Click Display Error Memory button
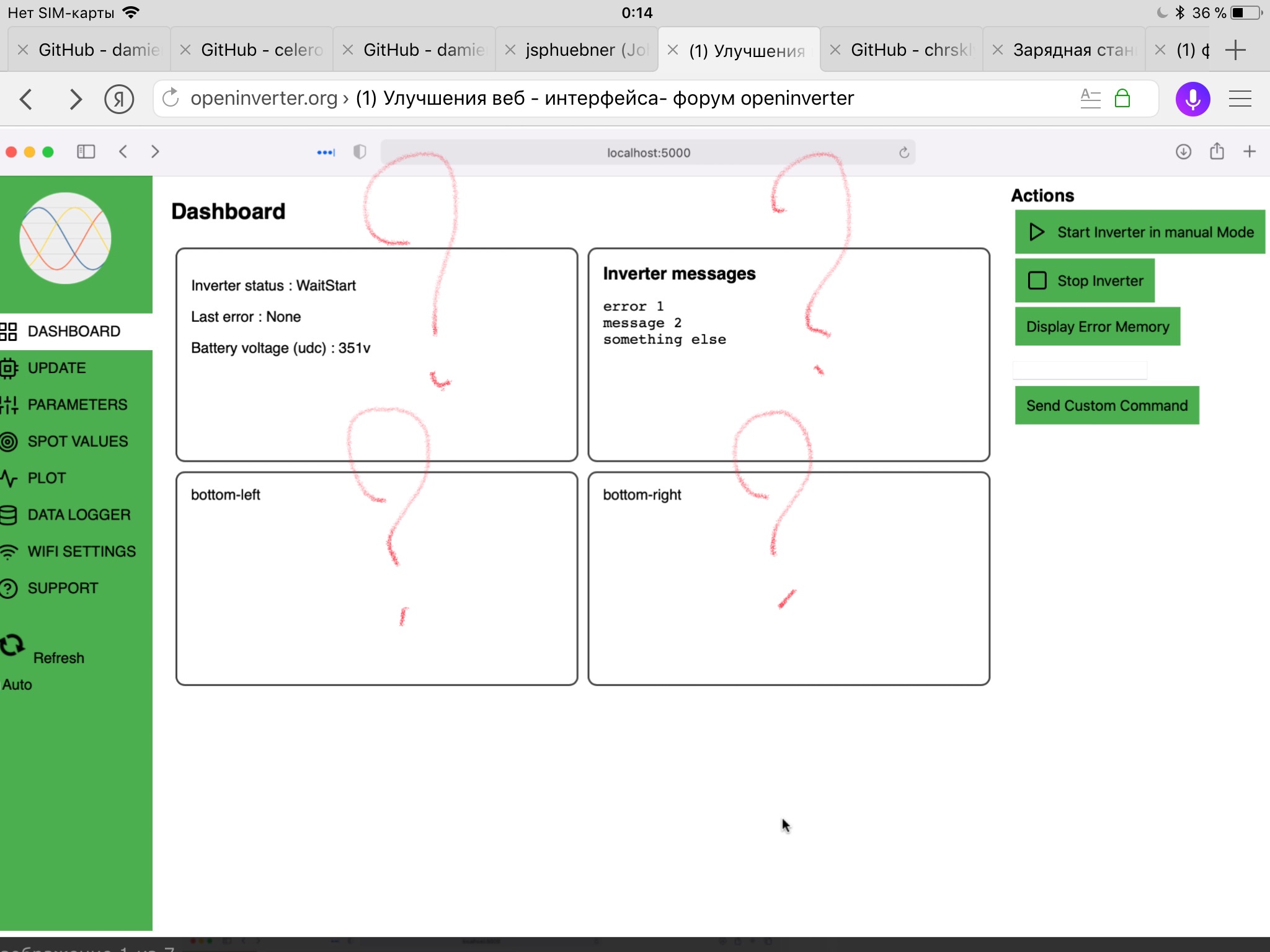1270x952 pixels. click(1097, 327)
